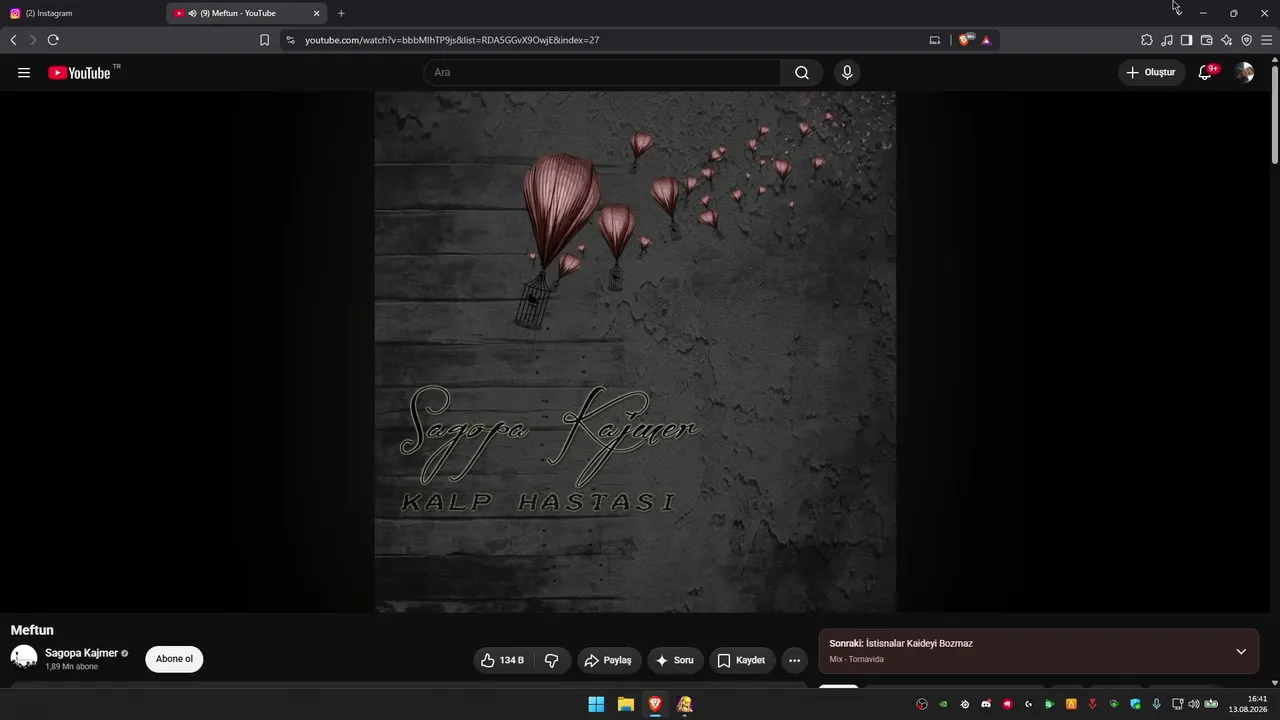Open a new browser tab
Viewport: 1280px width, 720px height.
pos(341,13)
